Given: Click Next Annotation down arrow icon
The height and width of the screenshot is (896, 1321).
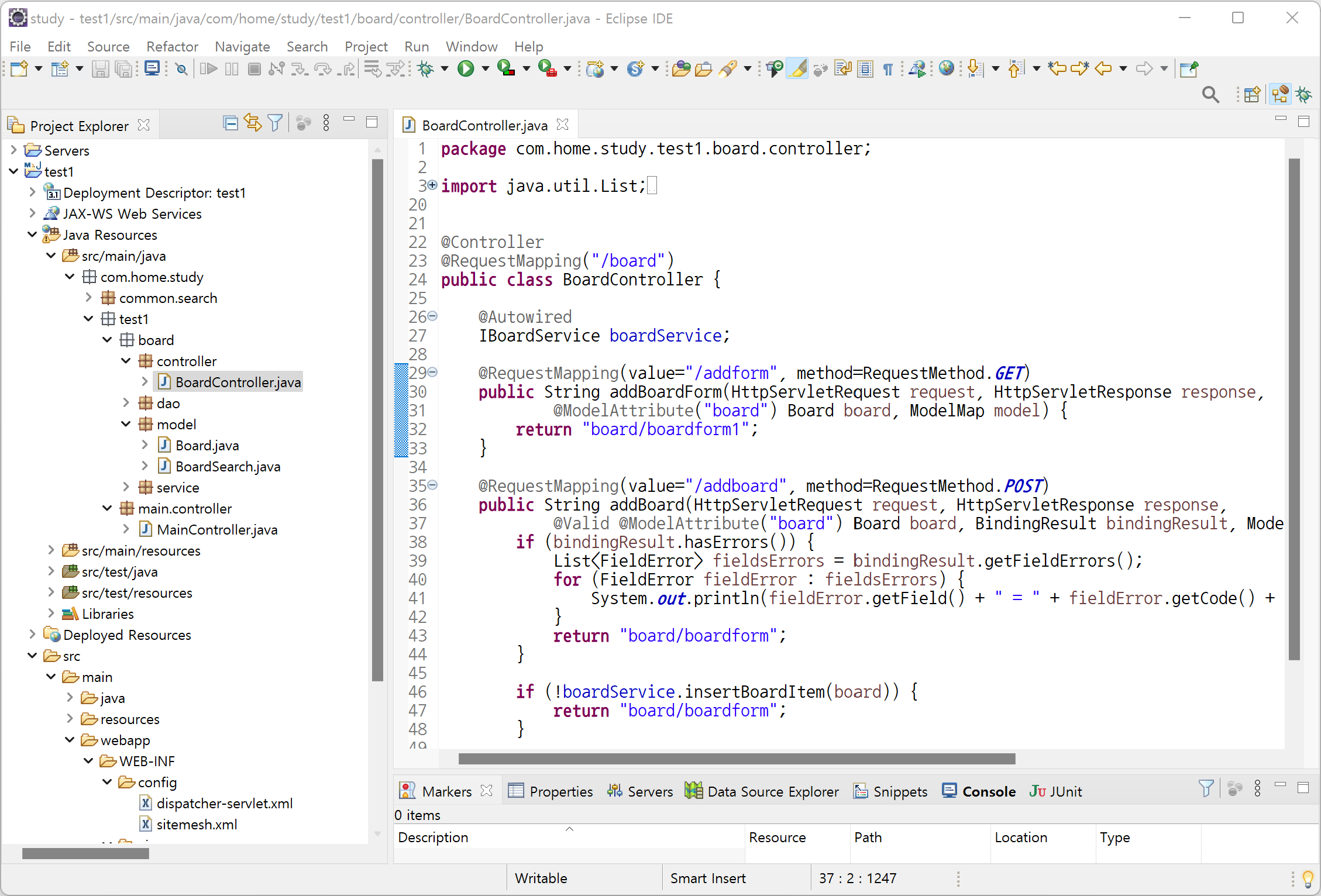Looking at the screenshot, I should tap(974, 69).
